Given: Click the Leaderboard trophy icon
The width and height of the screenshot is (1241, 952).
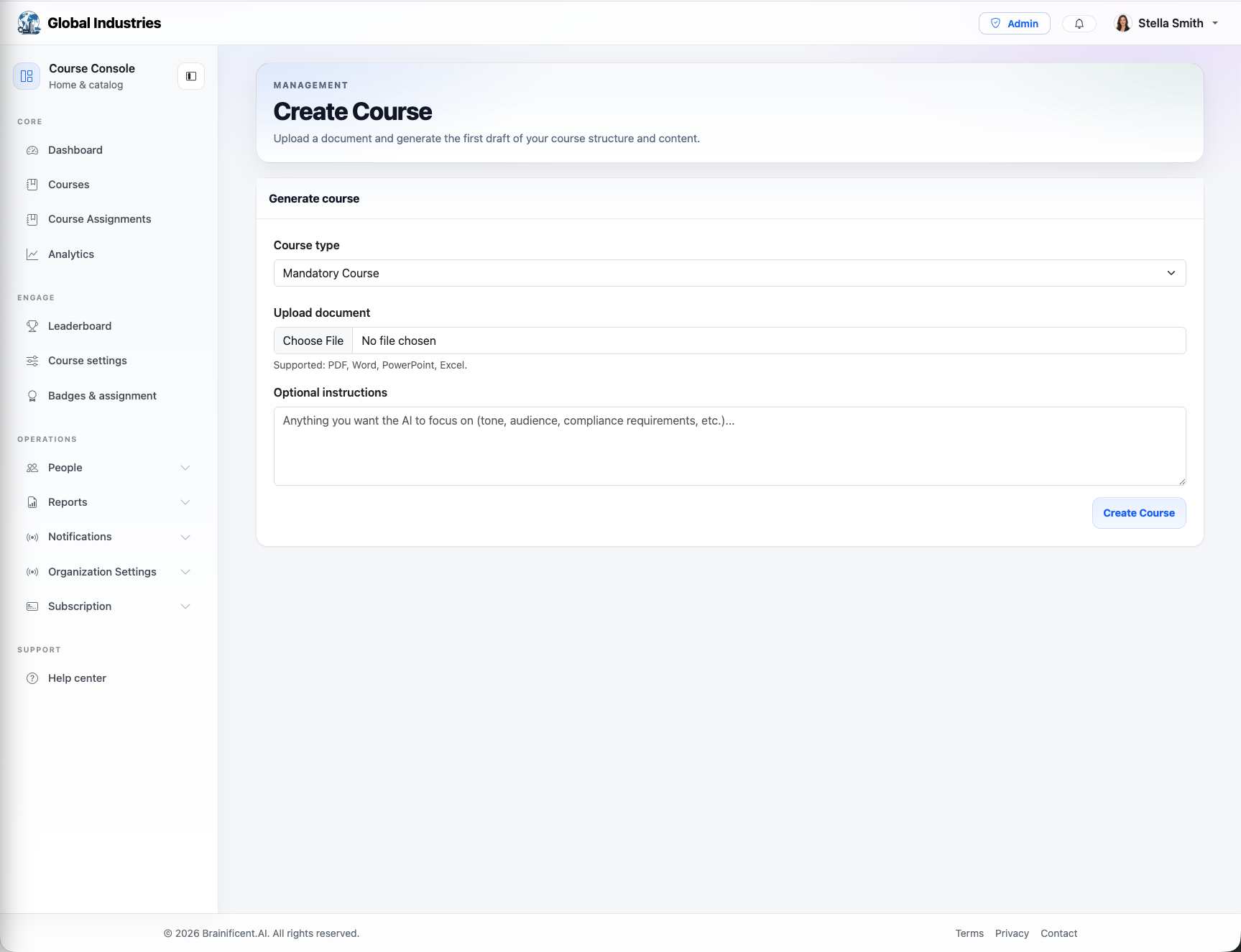Looking at the screenshot, I should coord(32,326).
